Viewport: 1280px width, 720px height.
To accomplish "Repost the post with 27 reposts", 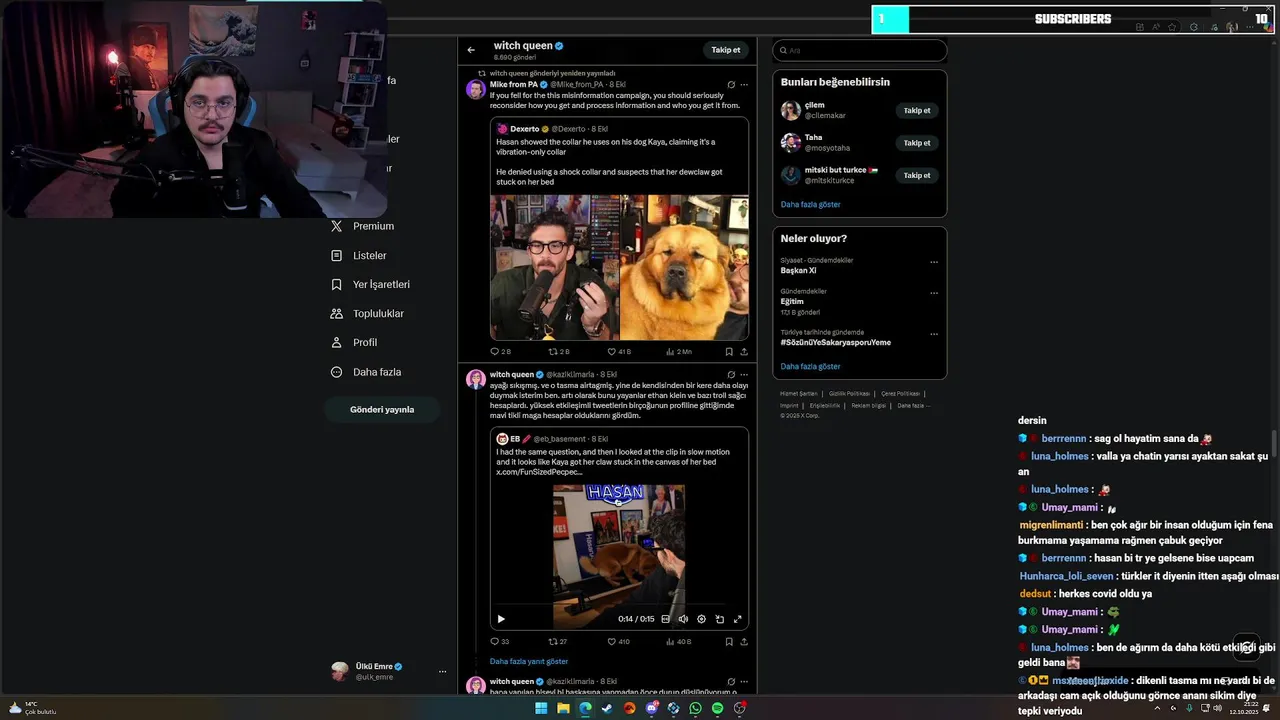I will [558, 642].
